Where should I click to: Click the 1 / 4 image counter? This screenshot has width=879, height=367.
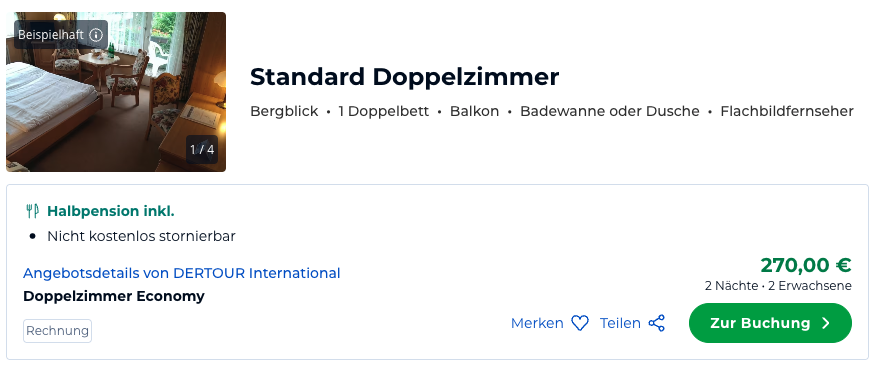point(202,150)
